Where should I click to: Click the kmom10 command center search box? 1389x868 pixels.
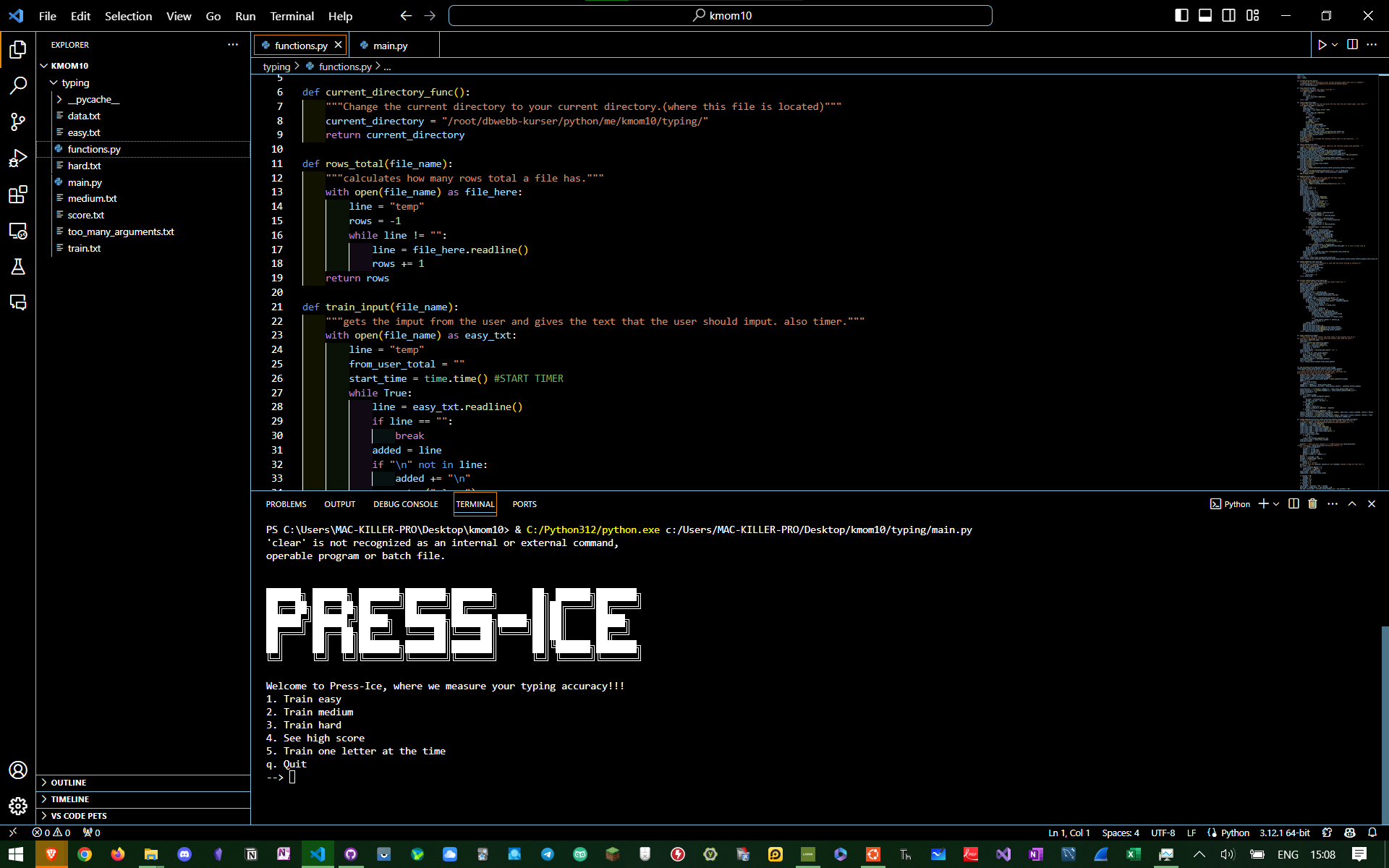tap(720, 15)
